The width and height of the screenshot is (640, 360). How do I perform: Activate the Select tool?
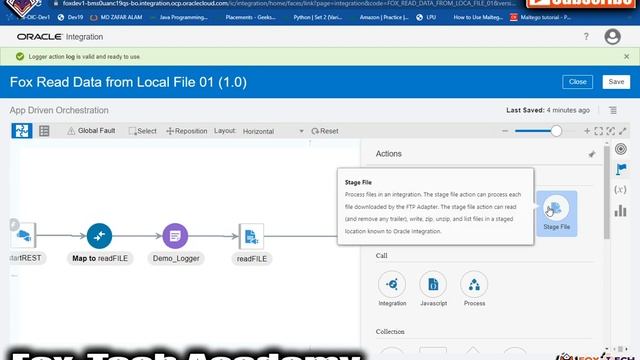point(142,131)
